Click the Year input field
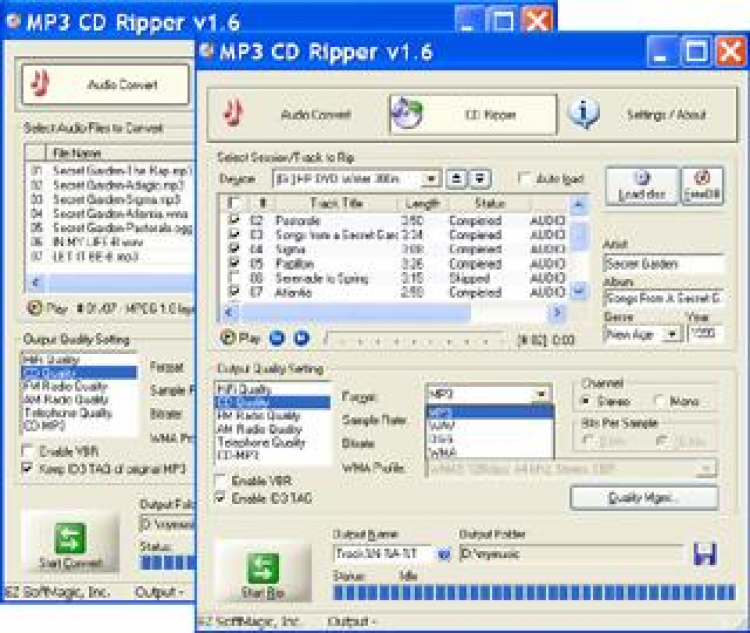The height and width of the screenshot is (633, 750). [x=705, y=333]
